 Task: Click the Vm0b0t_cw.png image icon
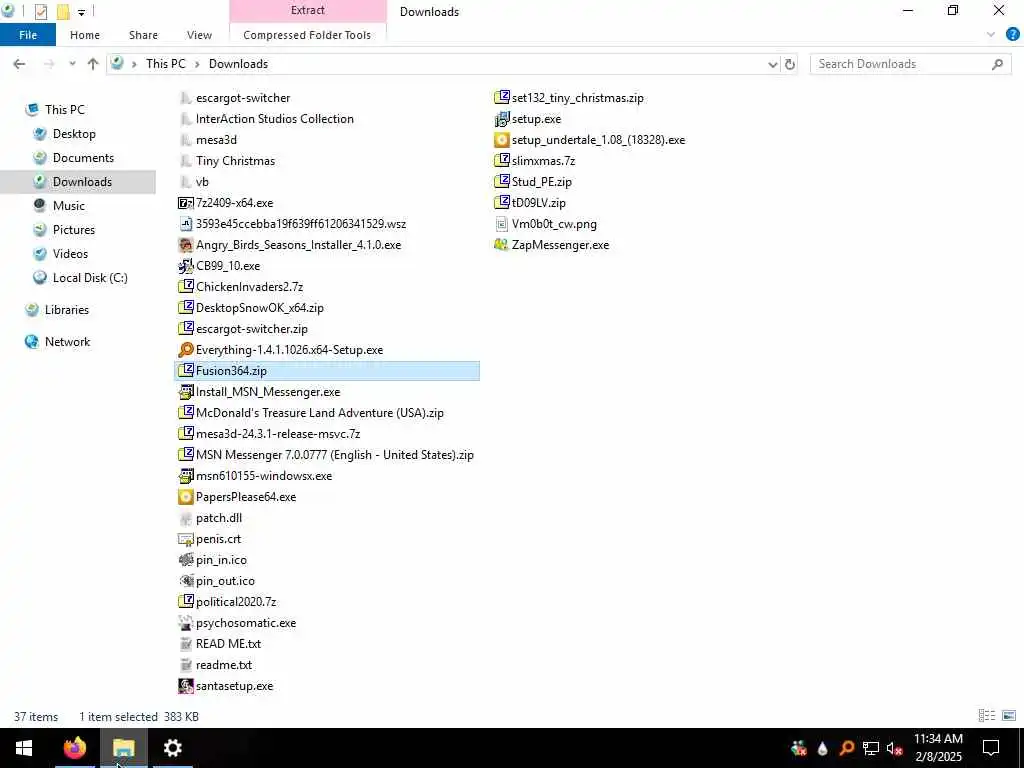pyautogui.click(x=502, y=224)
